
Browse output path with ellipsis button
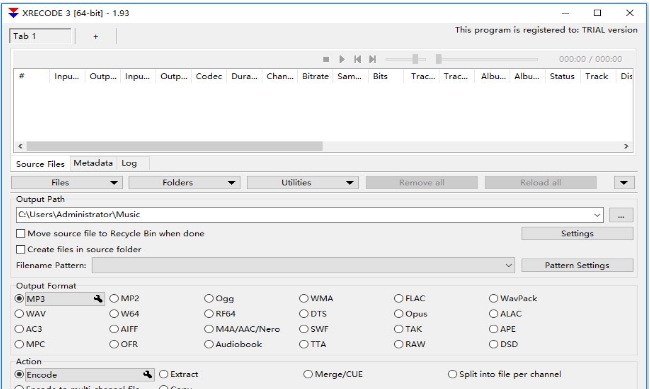point(621,215)
